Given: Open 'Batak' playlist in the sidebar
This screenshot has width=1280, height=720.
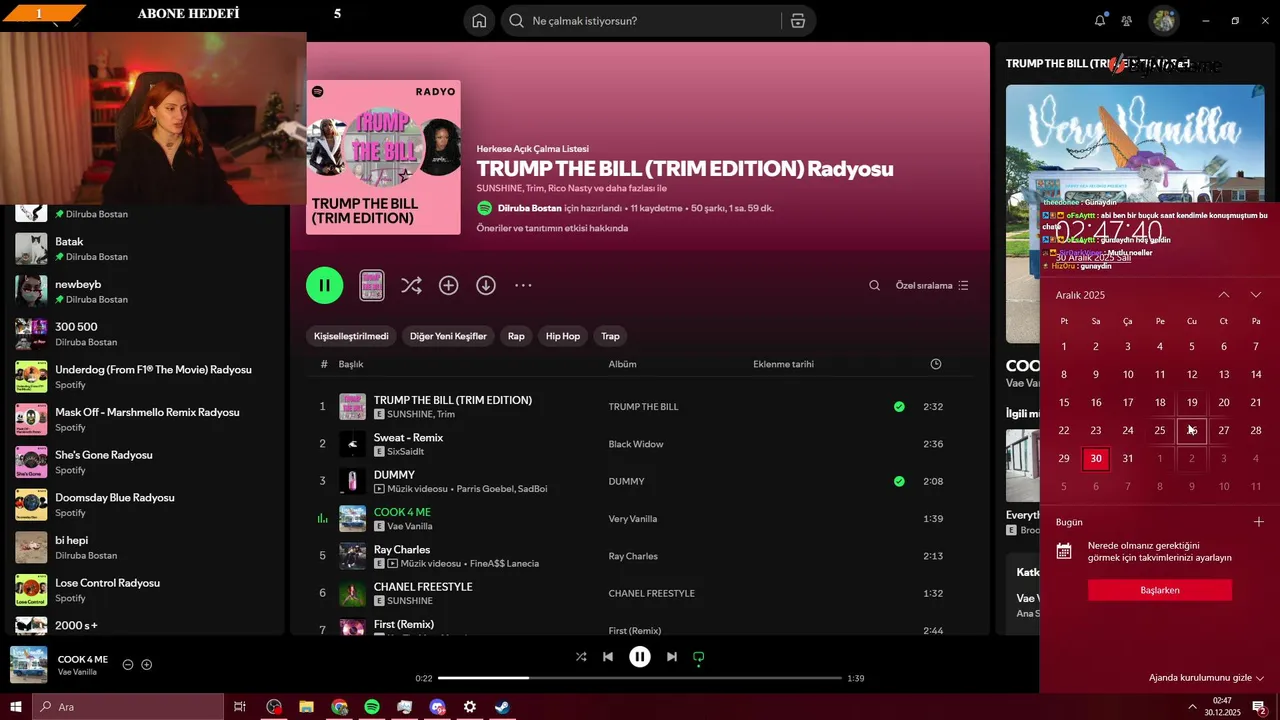Looking at the screenshot, I should click(x=145, y=248).
